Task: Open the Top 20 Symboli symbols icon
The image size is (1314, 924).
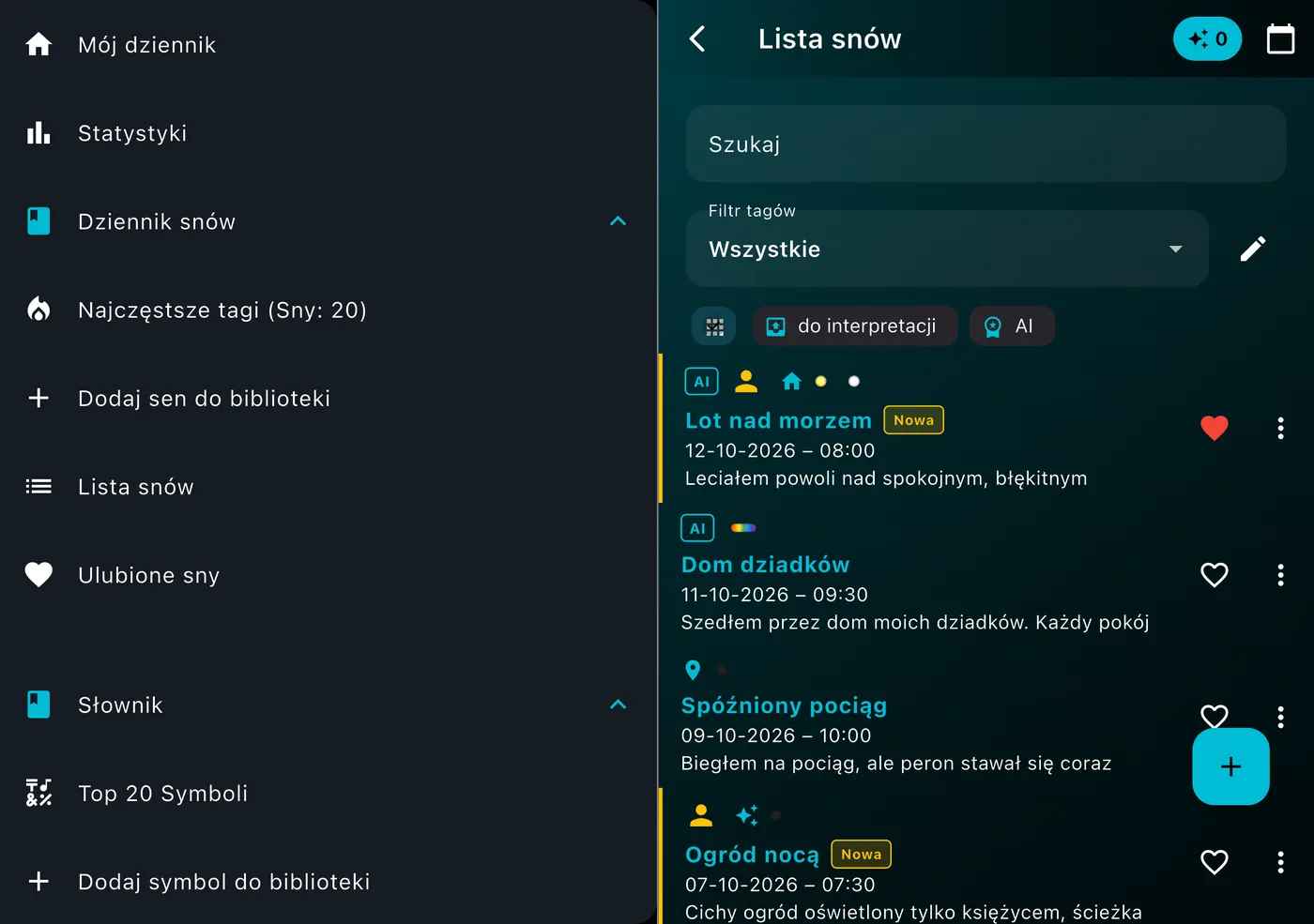Action: pyautogui.click(x=38, y=793)
